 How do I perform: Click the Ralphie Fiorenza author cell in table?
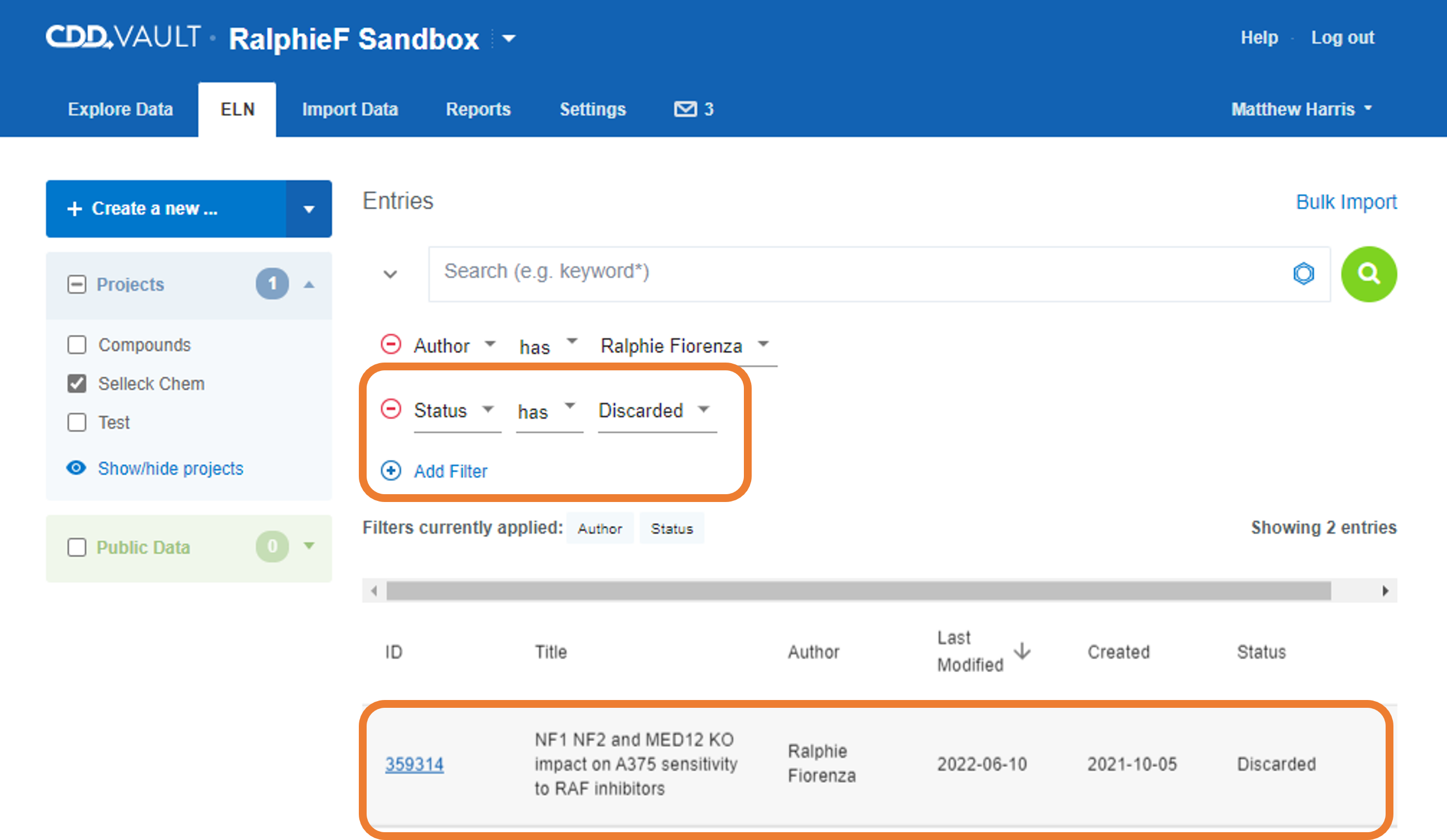[821, 764]
